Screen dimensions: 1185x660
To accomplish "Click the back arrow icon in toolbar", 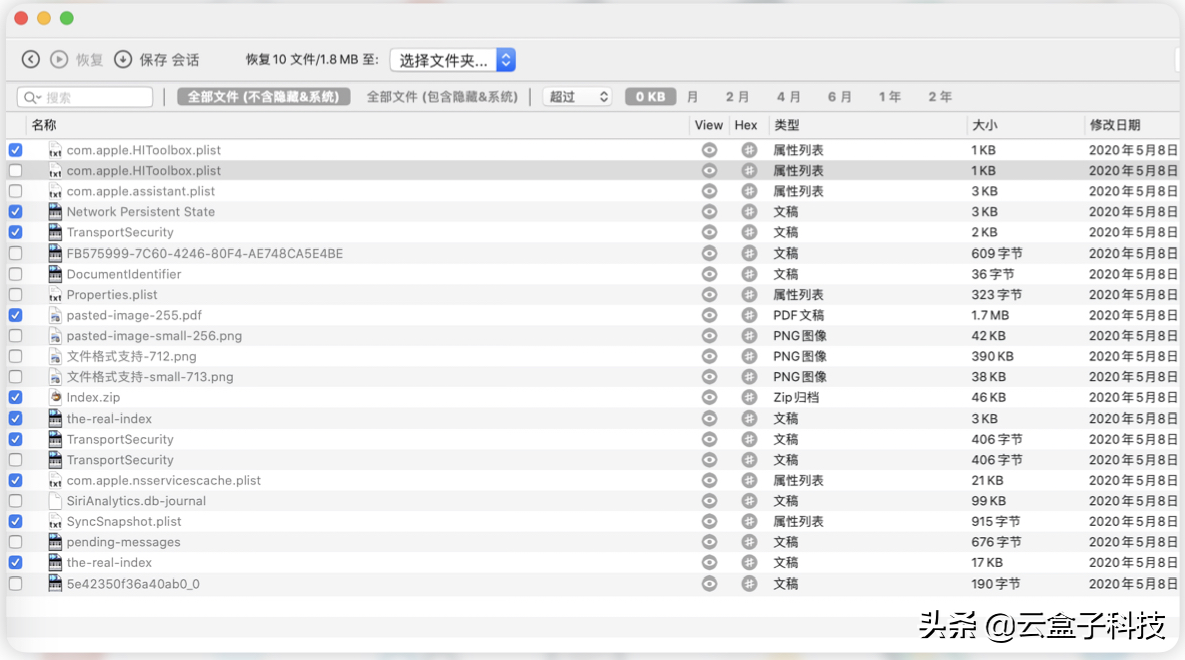I will click(31, 60).
